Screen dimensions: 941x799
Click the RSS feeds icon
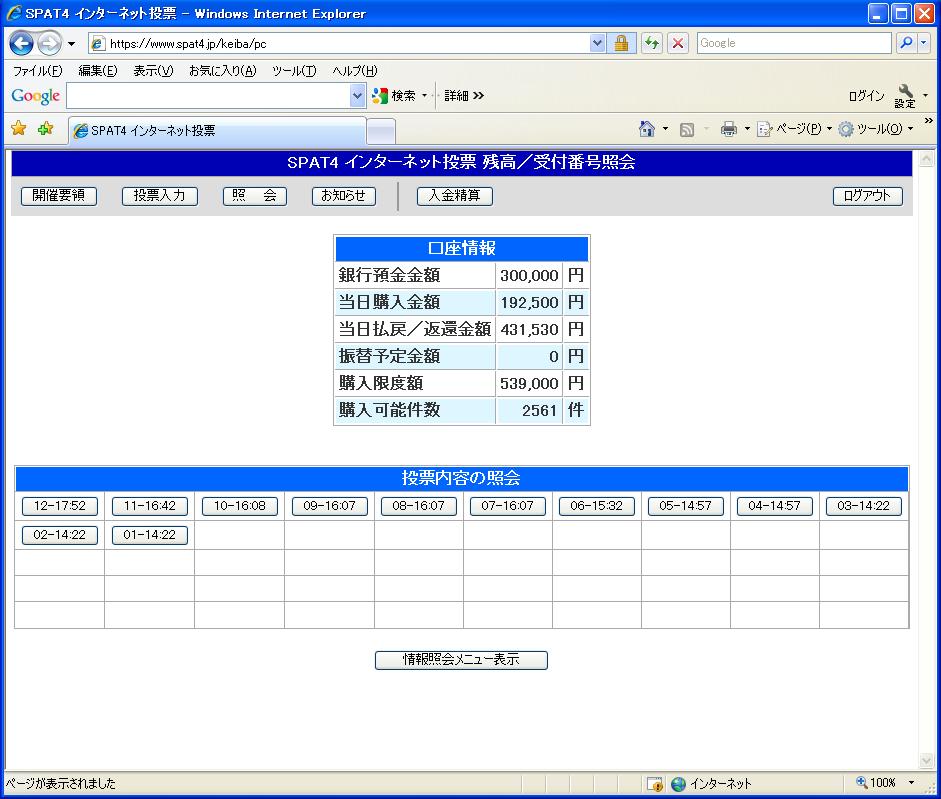tap(687, 129)
